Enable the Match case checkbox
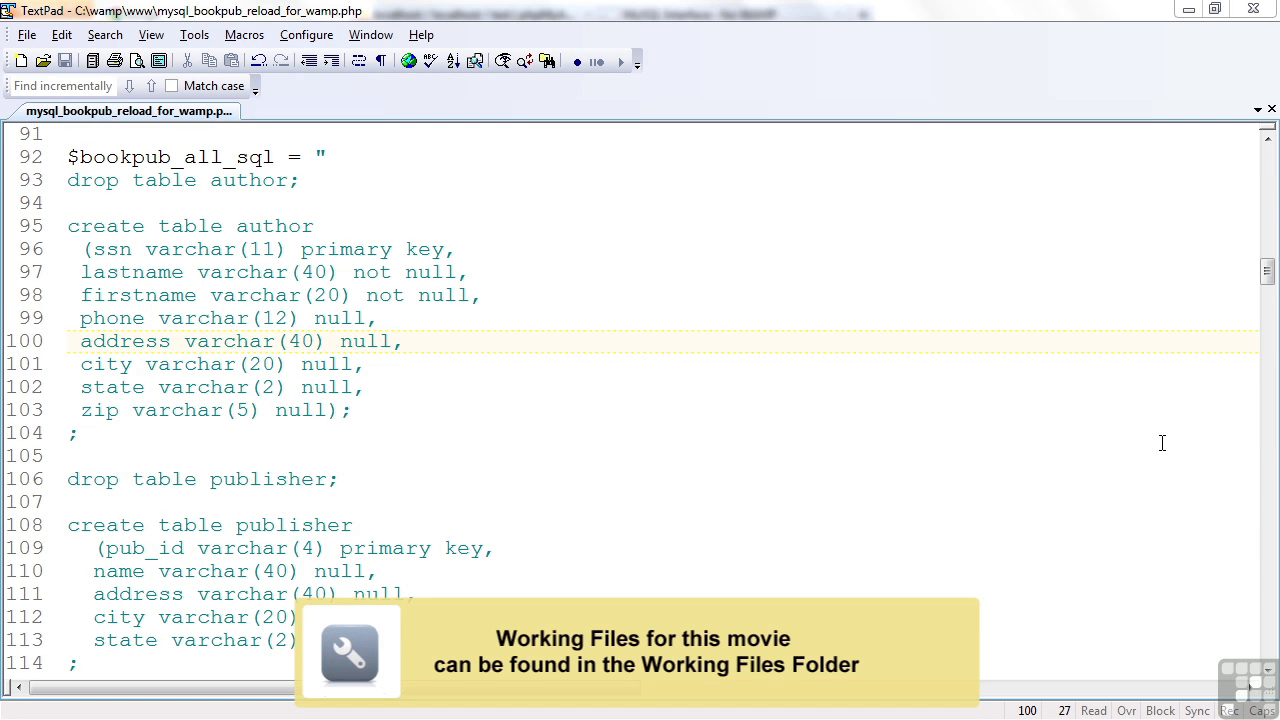 [x=171, y=86]
